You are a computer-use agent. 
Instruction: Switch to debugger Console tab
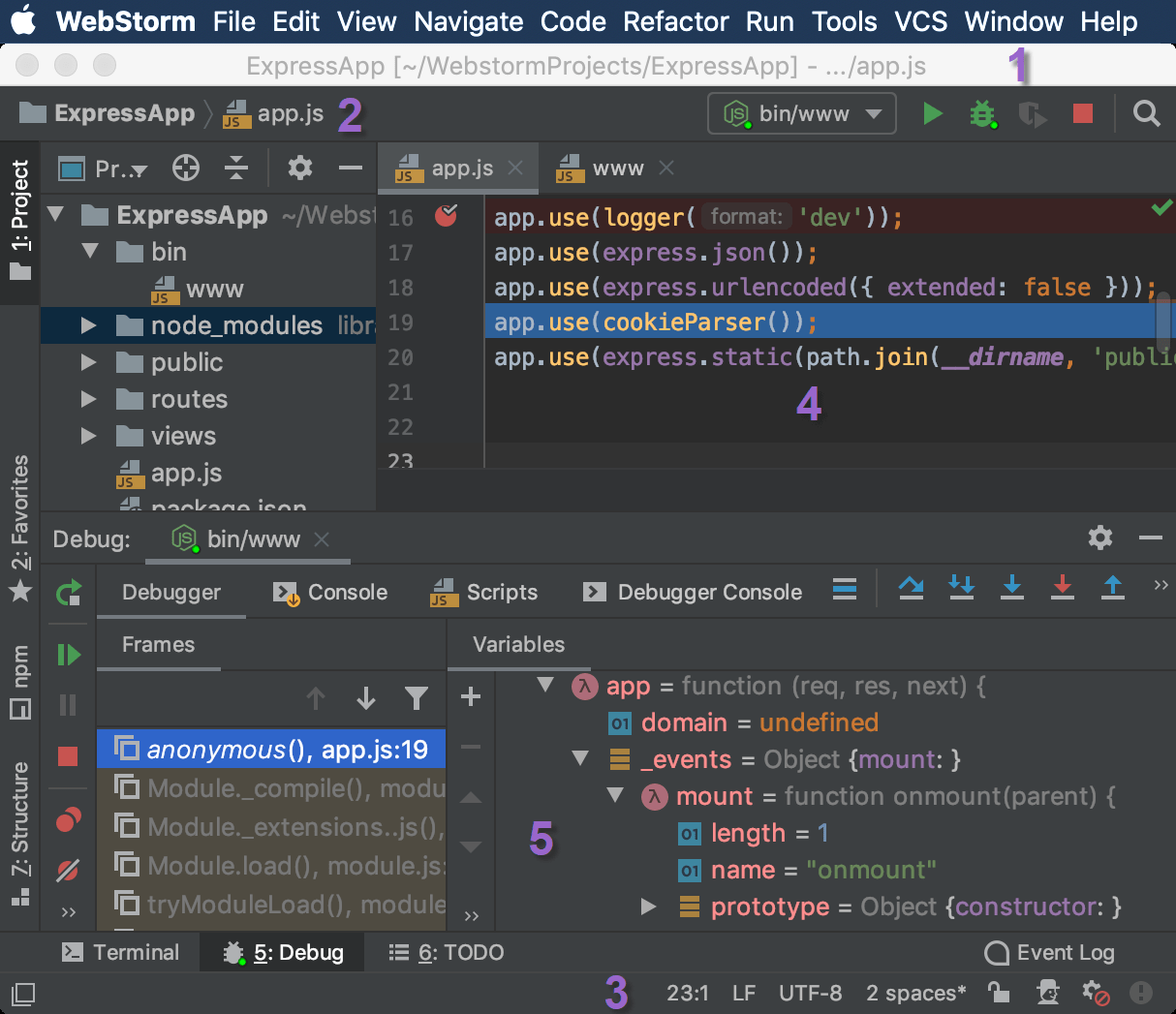coord(330,593)
